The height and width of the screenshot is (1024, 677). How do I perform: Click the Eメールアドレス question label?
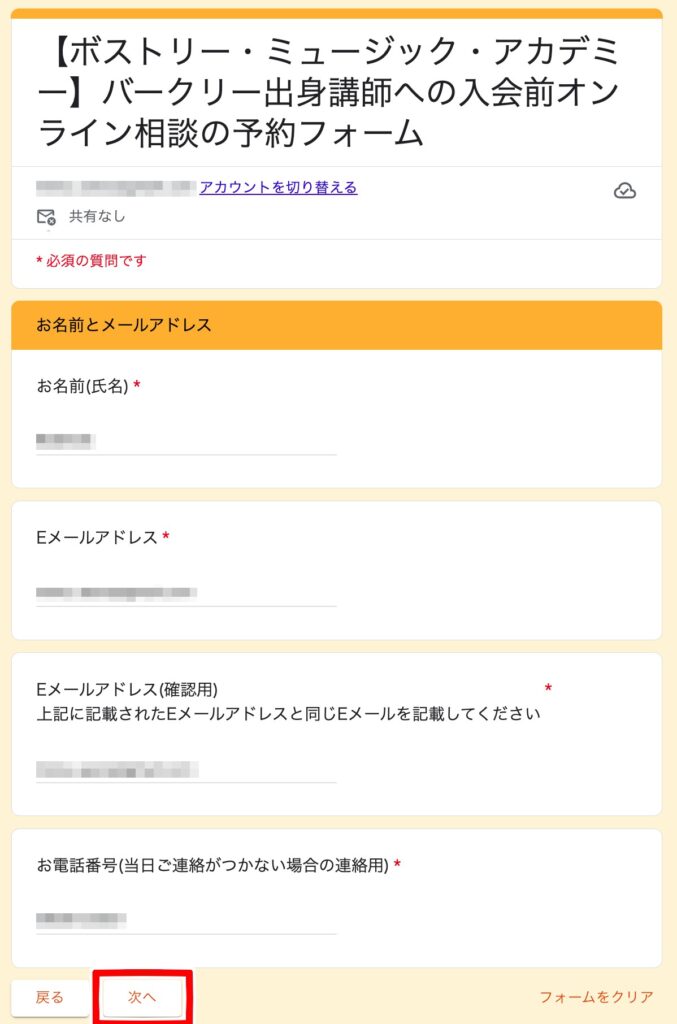pos(96,538)
